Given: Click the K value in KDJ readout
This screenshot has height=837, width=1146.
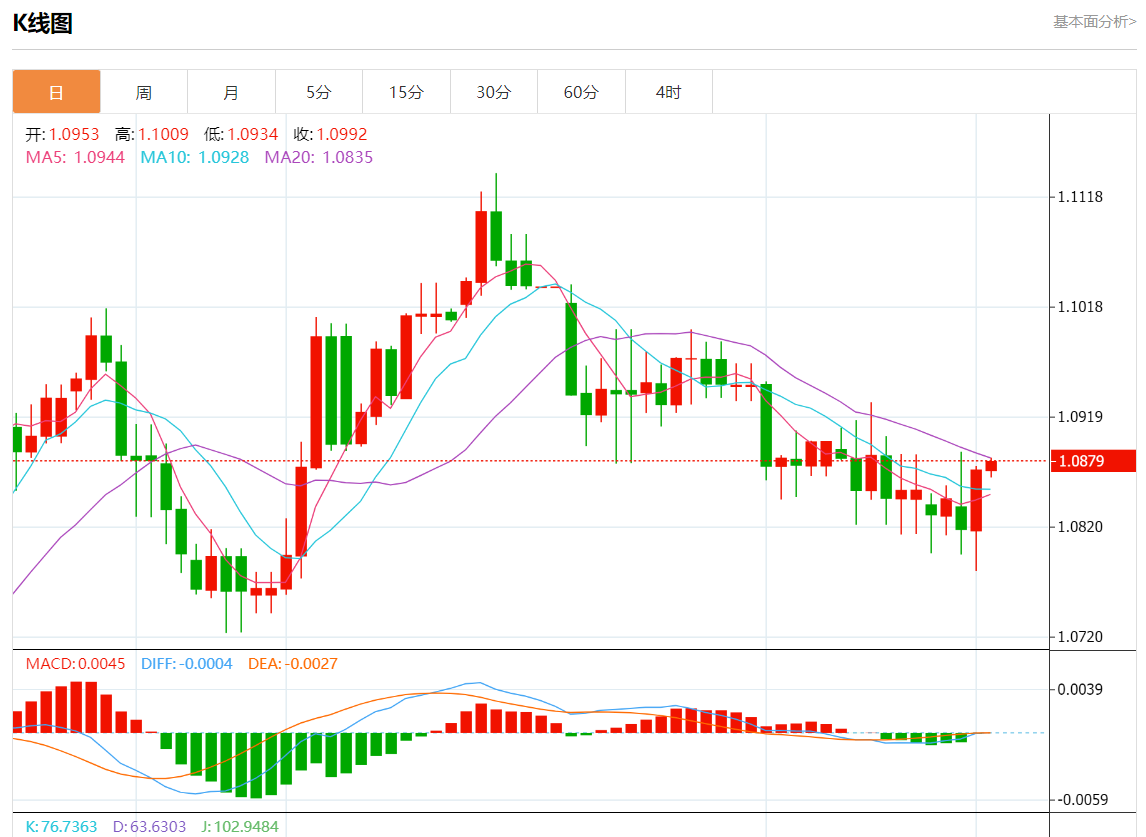Looking at the screenshot, I should point(61,827).
